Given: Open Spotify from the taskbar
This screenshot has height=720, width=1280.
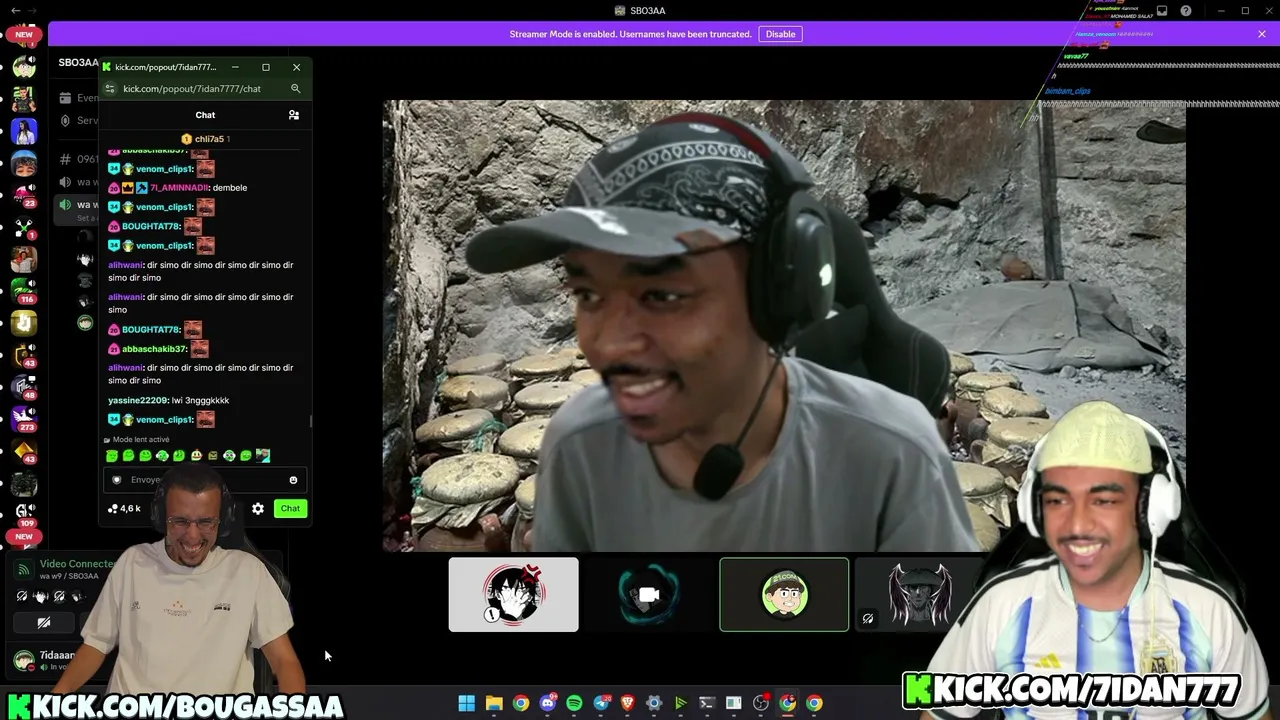Looking at the screenshot, I should (x=574, y=703).
